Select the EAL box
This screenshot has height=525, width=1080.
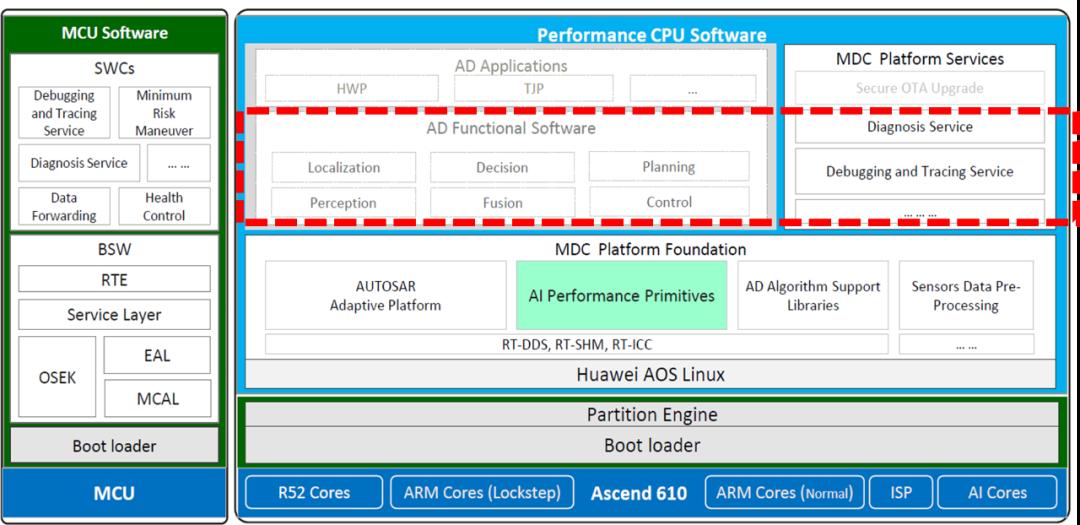click(x=157, y=356)
